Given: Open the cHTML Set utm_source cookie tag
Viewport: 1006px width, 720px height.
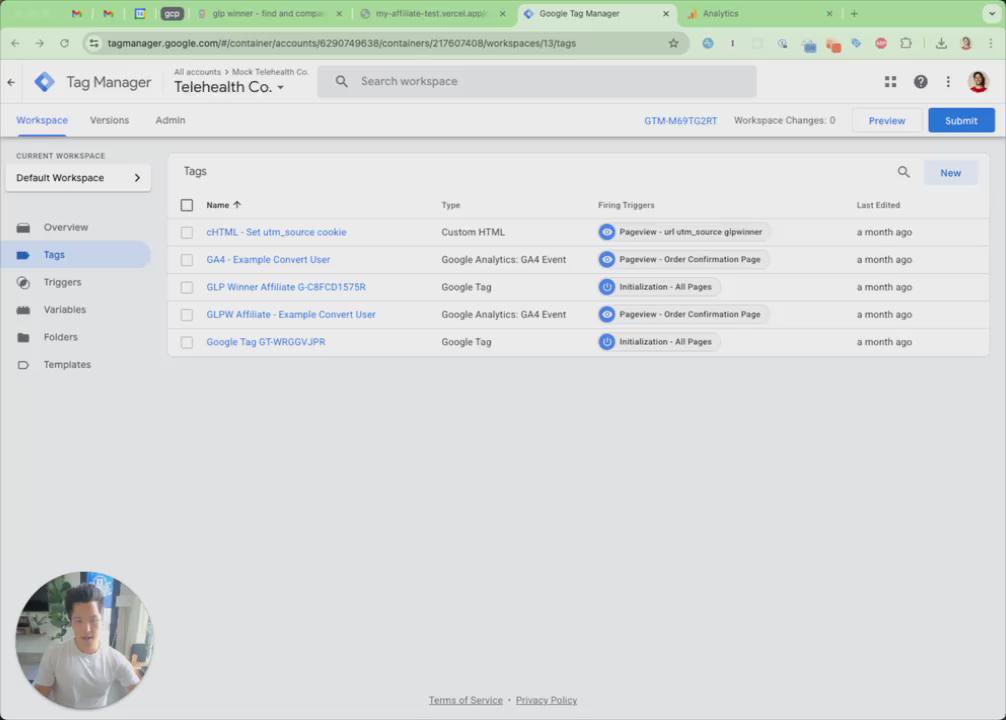Looking at the screenshot, I should 276,232.
